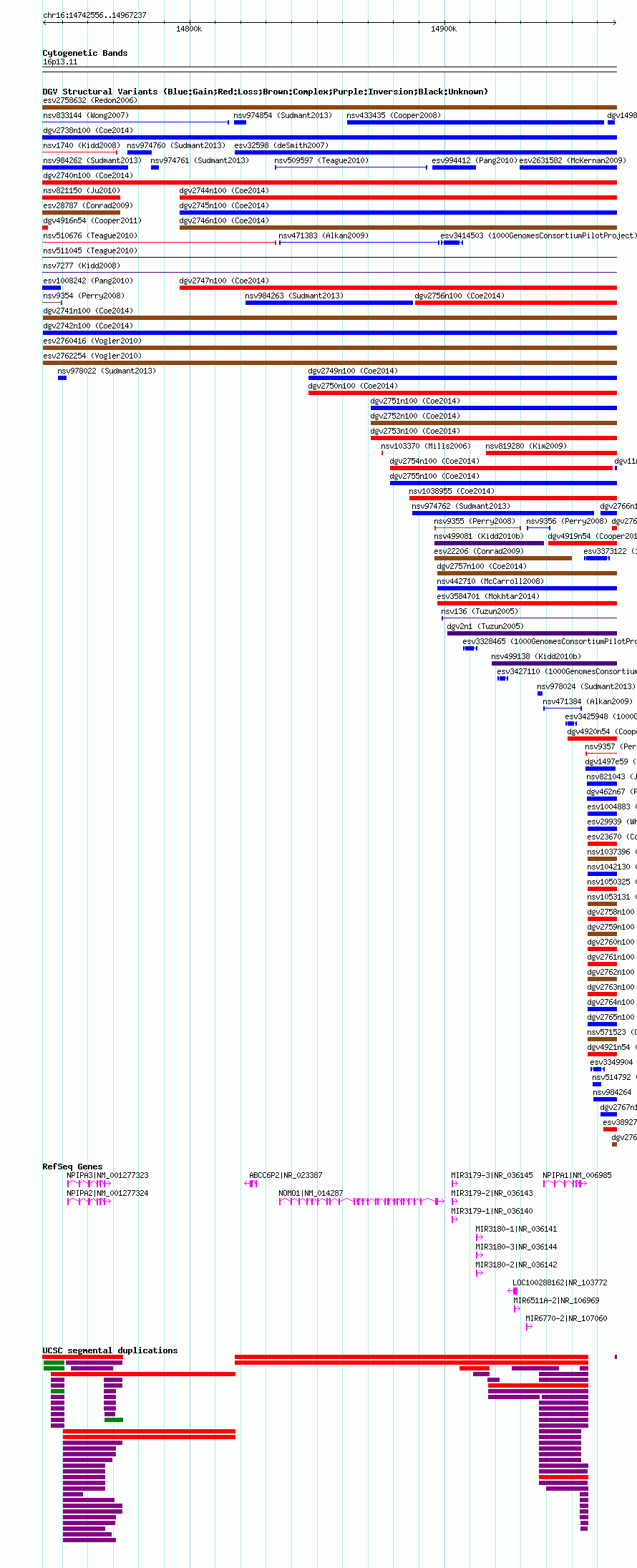
Task: Click the MIR3180-1|NR_036141 gene label
Action: coord(517,1229)
